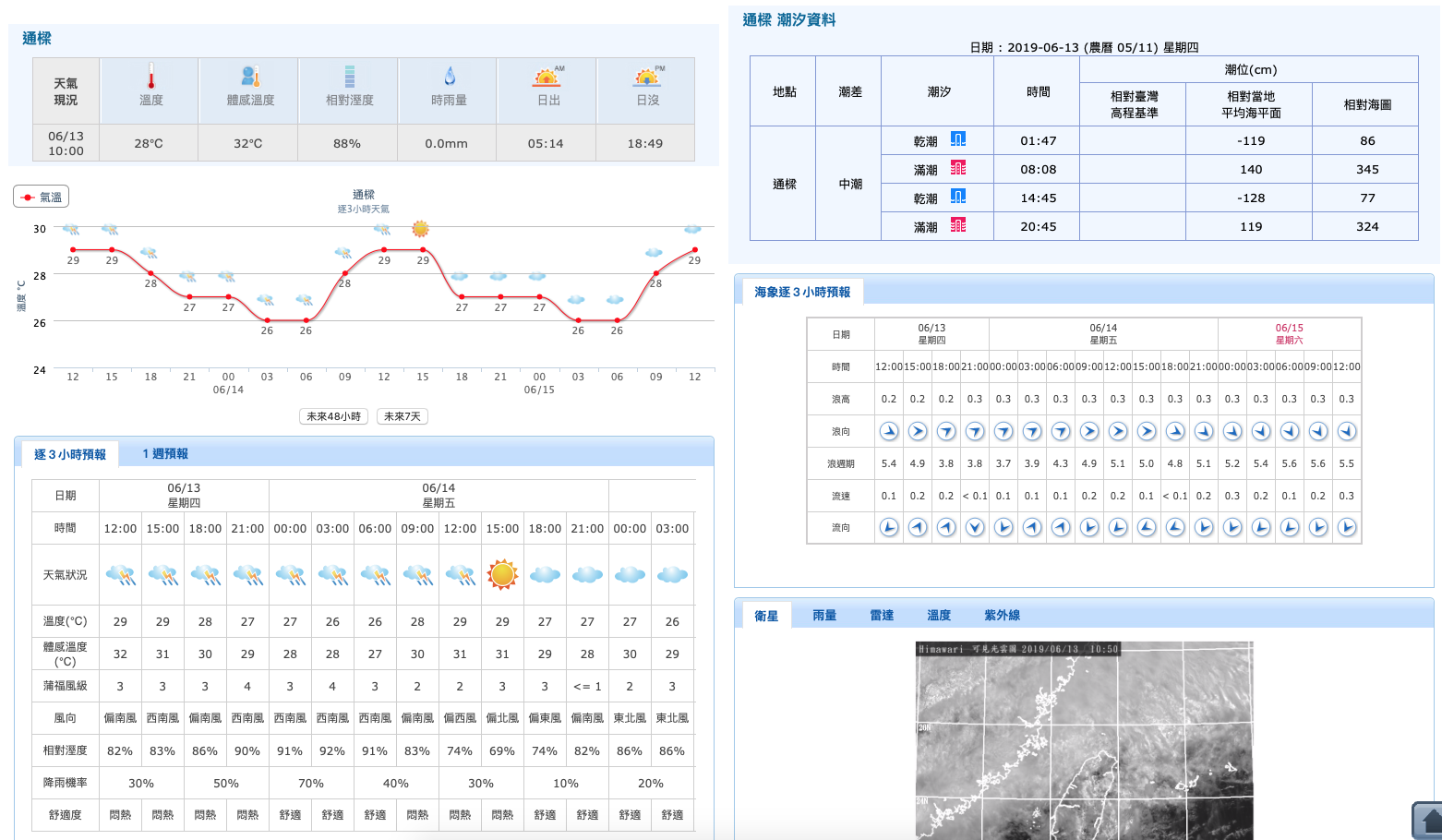Click the 88% relative humidity value
This screenshot has height=840, width=1442.
click(347, 143)
